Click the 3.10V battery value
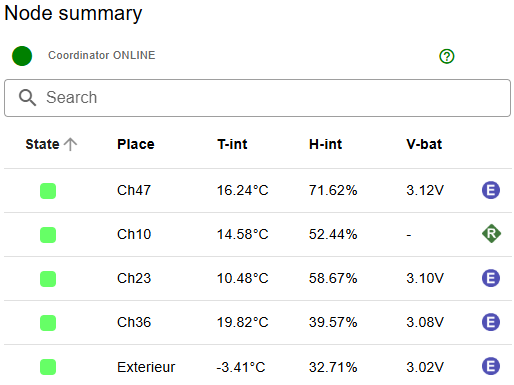Image resolution: width=514 pixels, height=385 pixels. [425, 278]
